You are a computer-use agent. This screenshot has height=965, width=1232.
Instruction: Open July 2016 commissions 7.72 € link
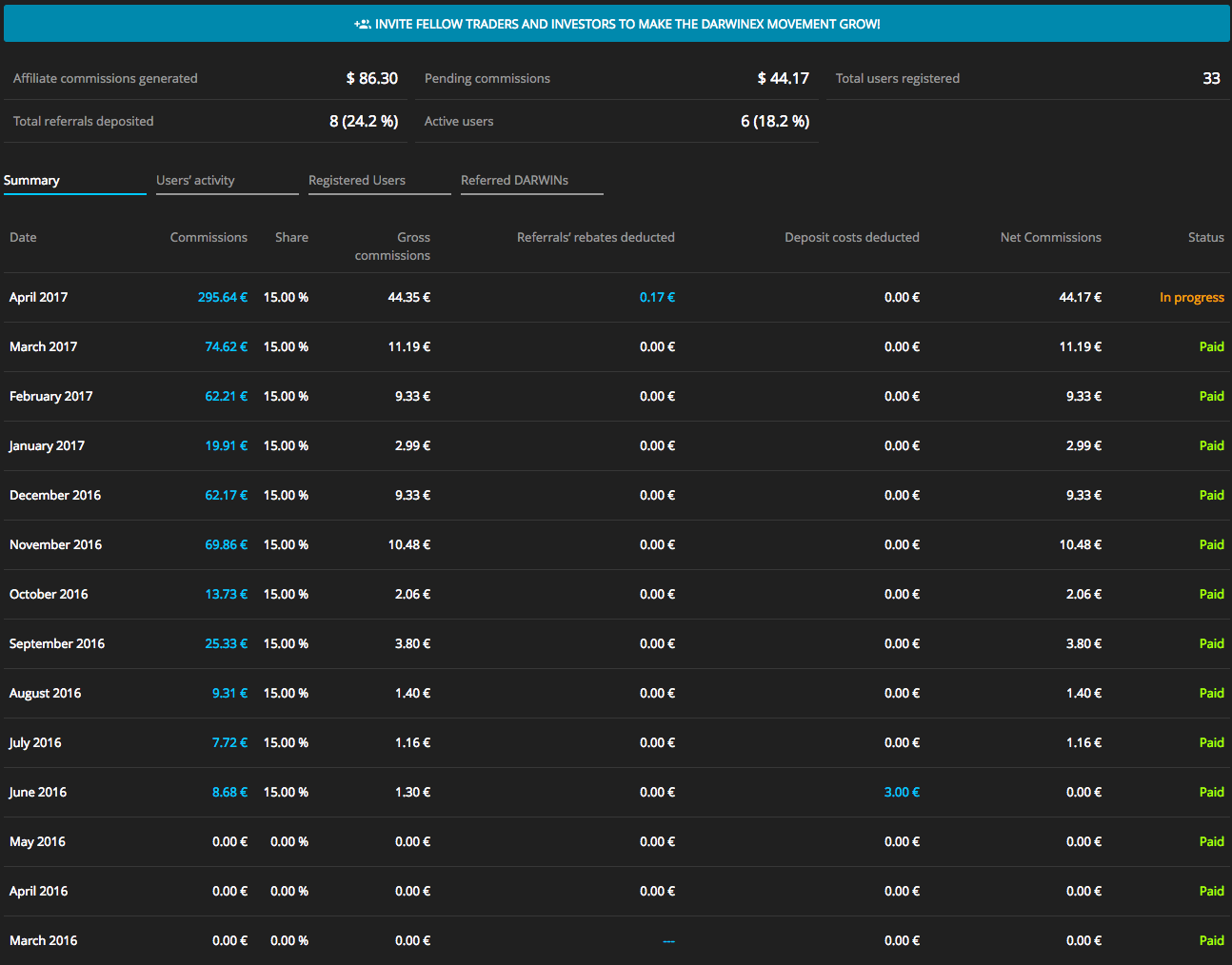tap(229, 742)
